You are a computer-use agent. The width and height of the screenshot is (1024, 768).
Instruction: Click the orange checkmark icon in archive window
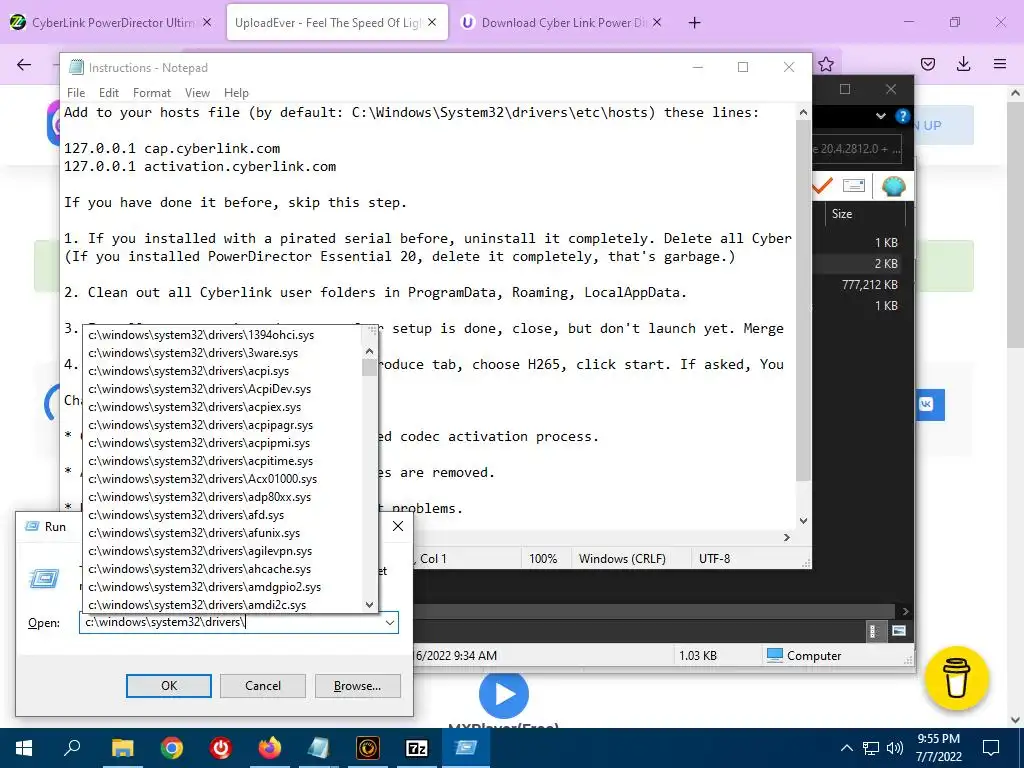(x=822, y=186)
